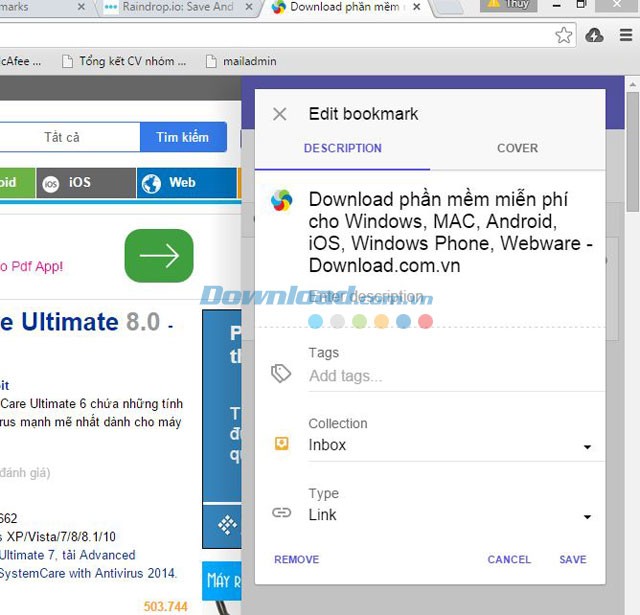Open the mailadmin bookmark
The image size is (640, 615).
(x=241, y=61)
